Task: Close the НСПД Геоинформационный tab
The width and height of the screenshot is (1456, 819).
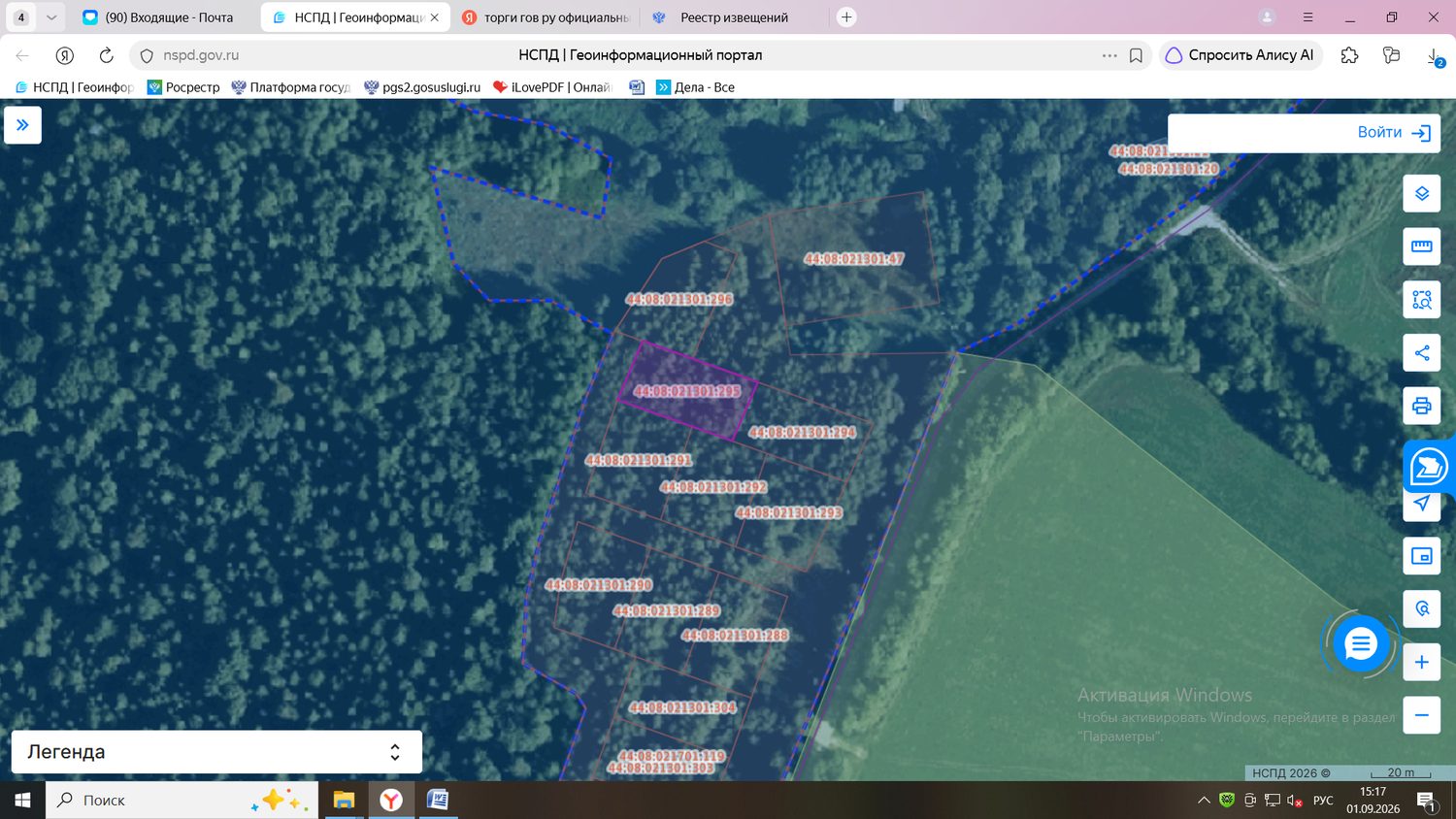Action: coord(435,17)
